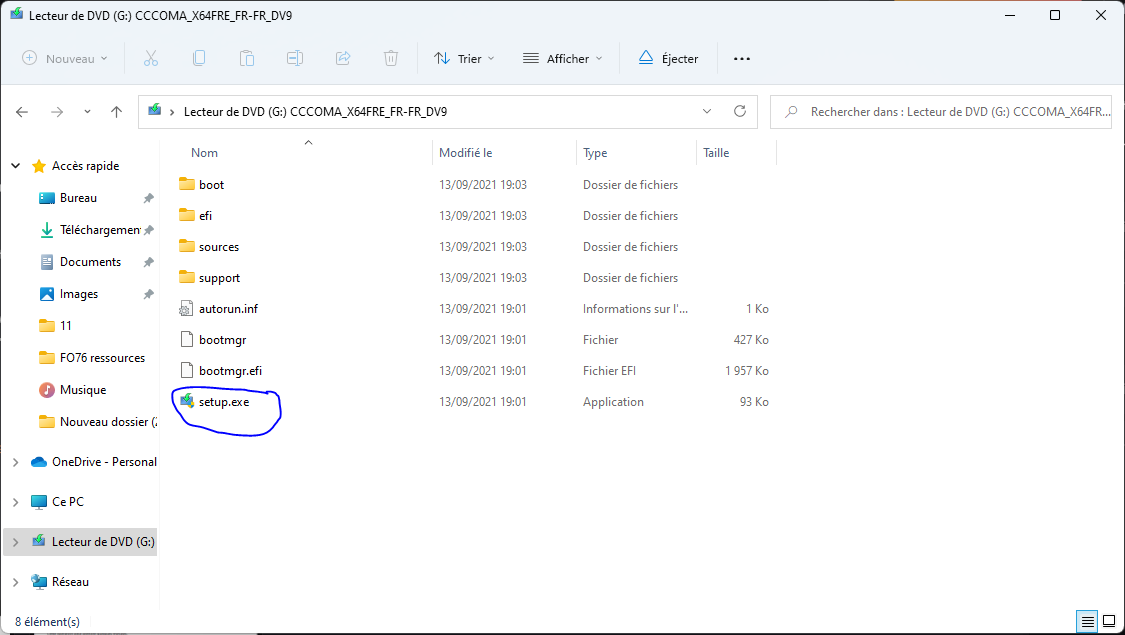
Task: Click the Accès rapide star icon
Action: pos(39,166)
